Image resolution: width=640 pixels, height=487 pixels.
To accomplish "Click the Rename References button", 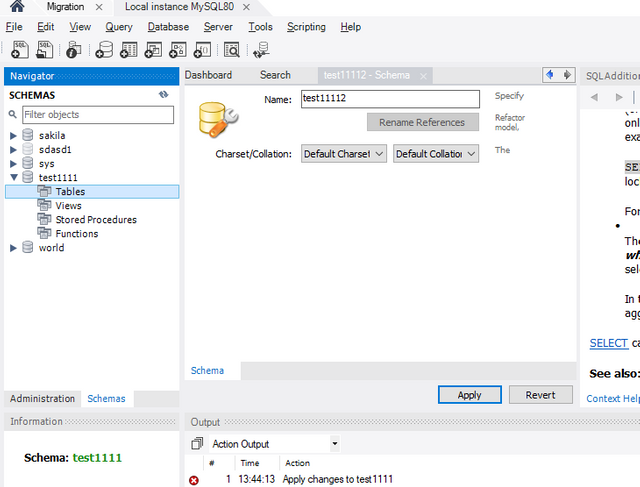I will [x=422, y=122].
